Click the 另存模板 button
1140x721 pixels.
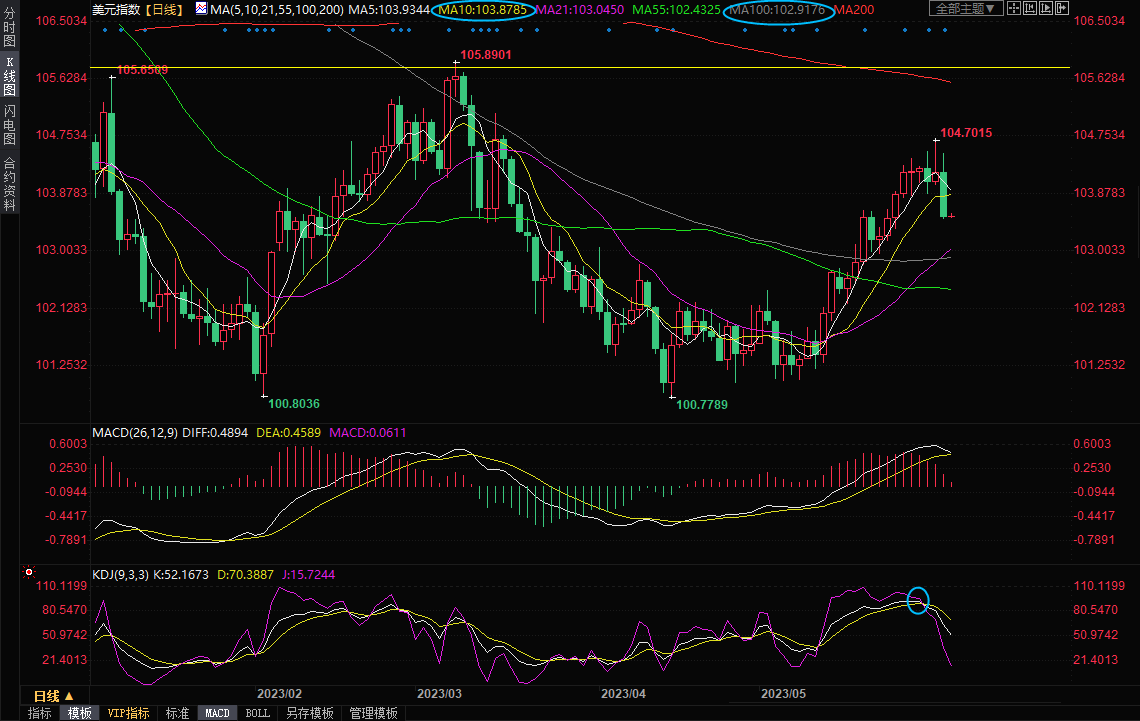pos(309,713)
